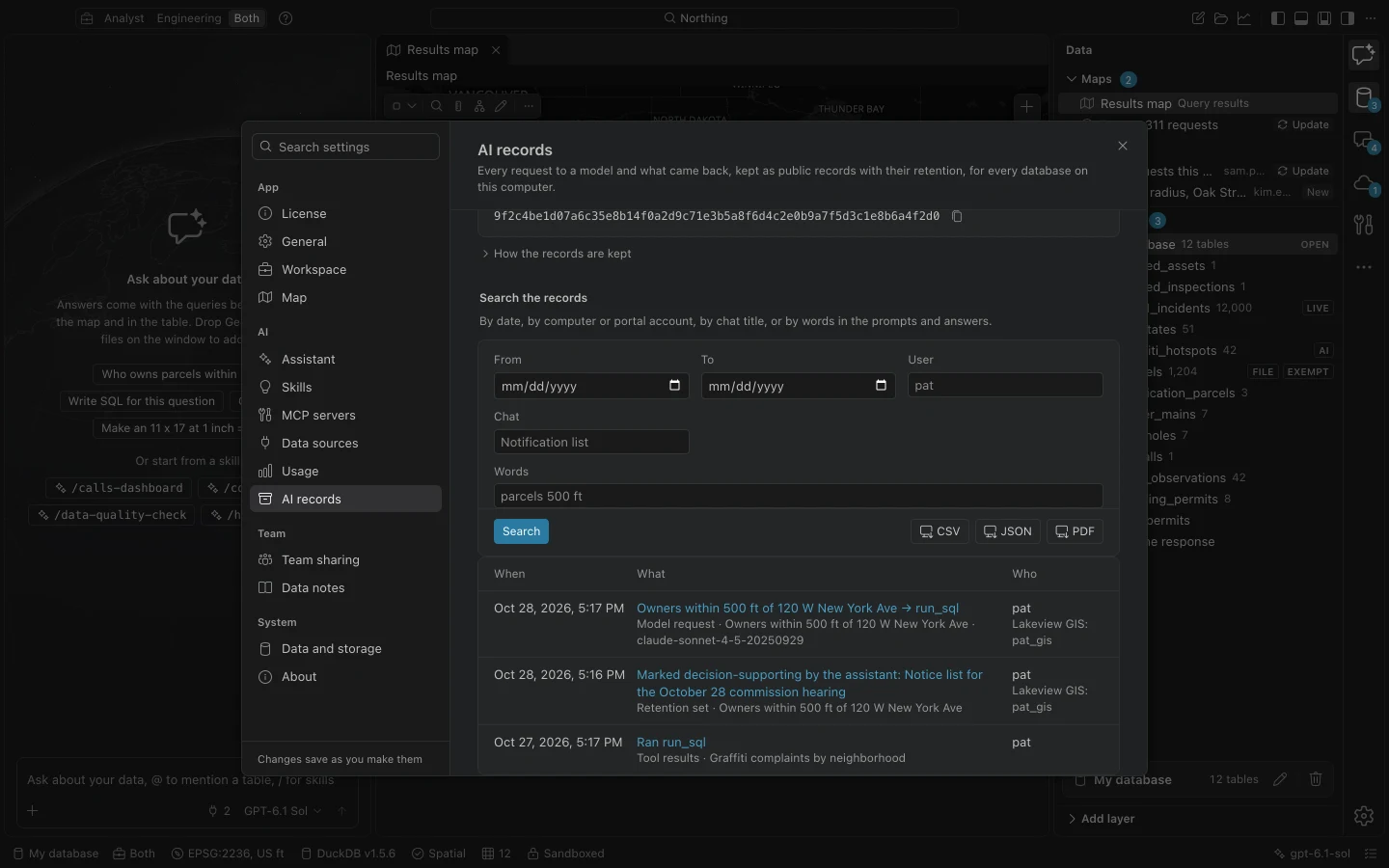Open the MCP servers settings page
Image resolution: width=1389 pixels, height=868 pixels.
(345, 416)
